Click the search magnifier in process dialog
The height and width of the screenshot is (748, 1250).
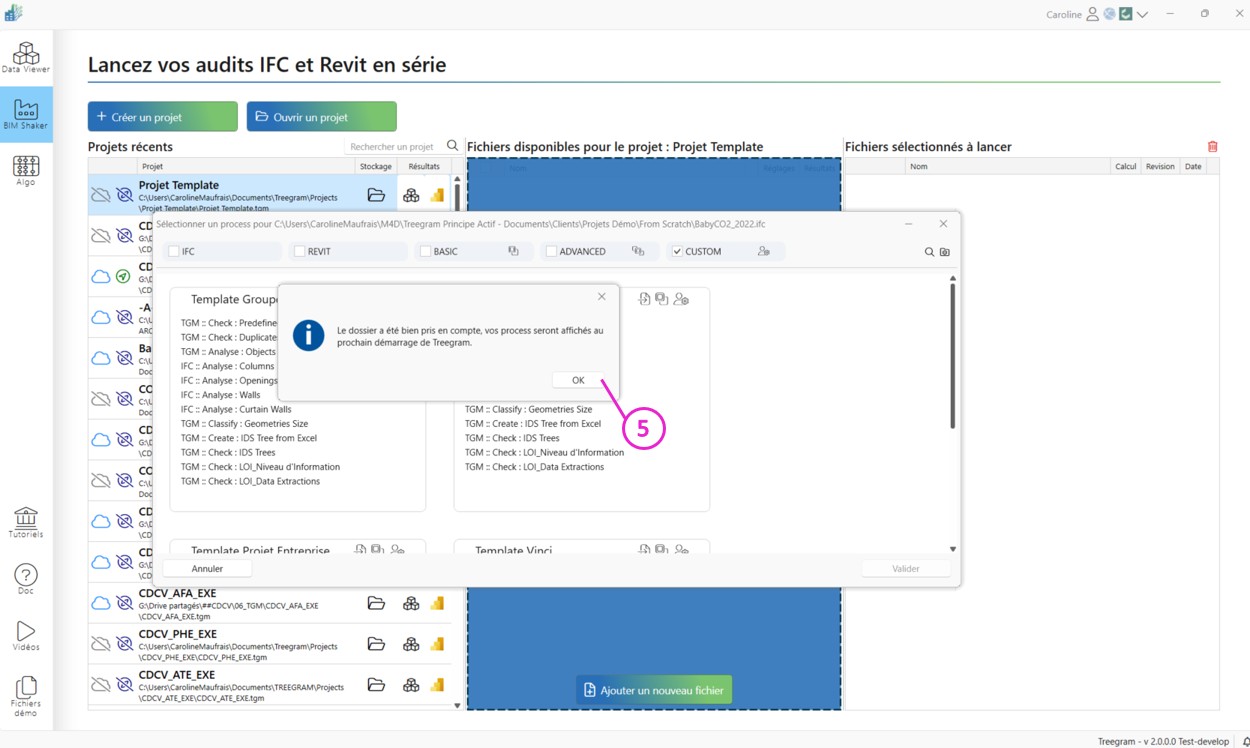pos(929,252)
